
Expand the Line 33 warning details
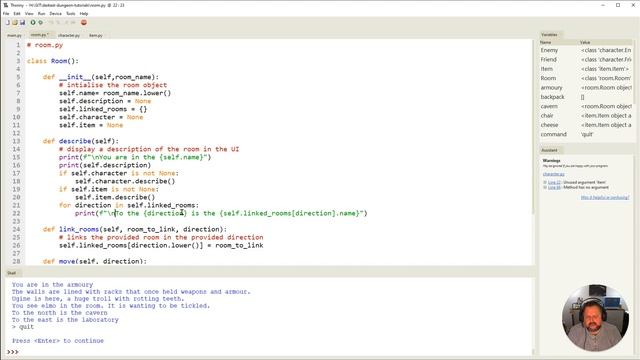[x=544, y=187]
